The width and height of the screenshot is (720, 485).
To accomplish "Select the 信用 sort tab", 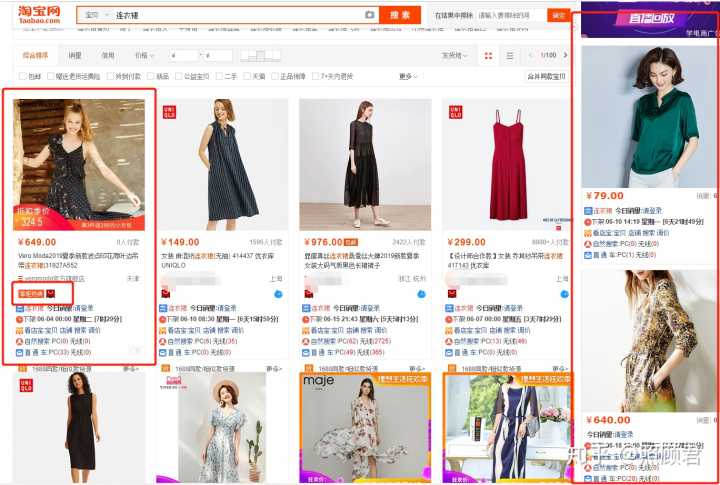I will (108, 56).
